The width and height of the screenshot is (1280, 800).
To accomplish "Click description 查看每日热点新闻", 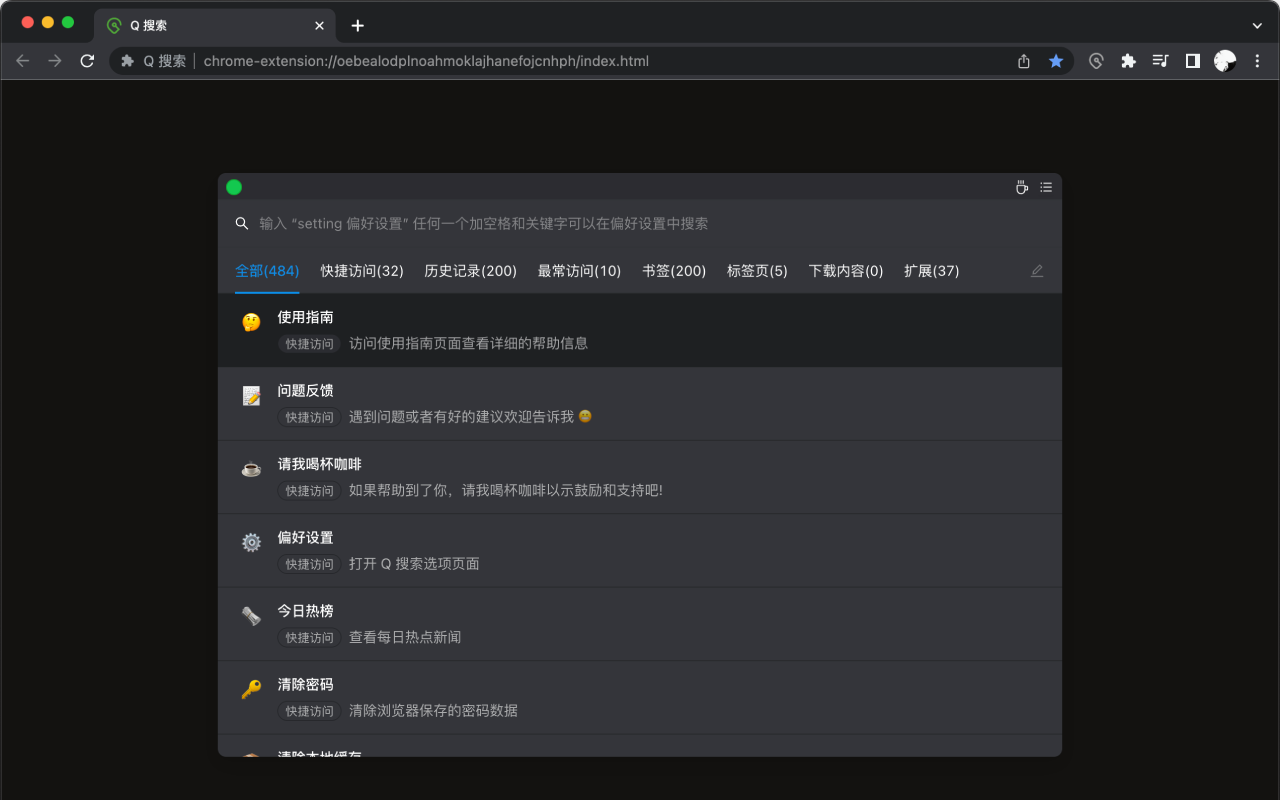I will click(405, 637).
